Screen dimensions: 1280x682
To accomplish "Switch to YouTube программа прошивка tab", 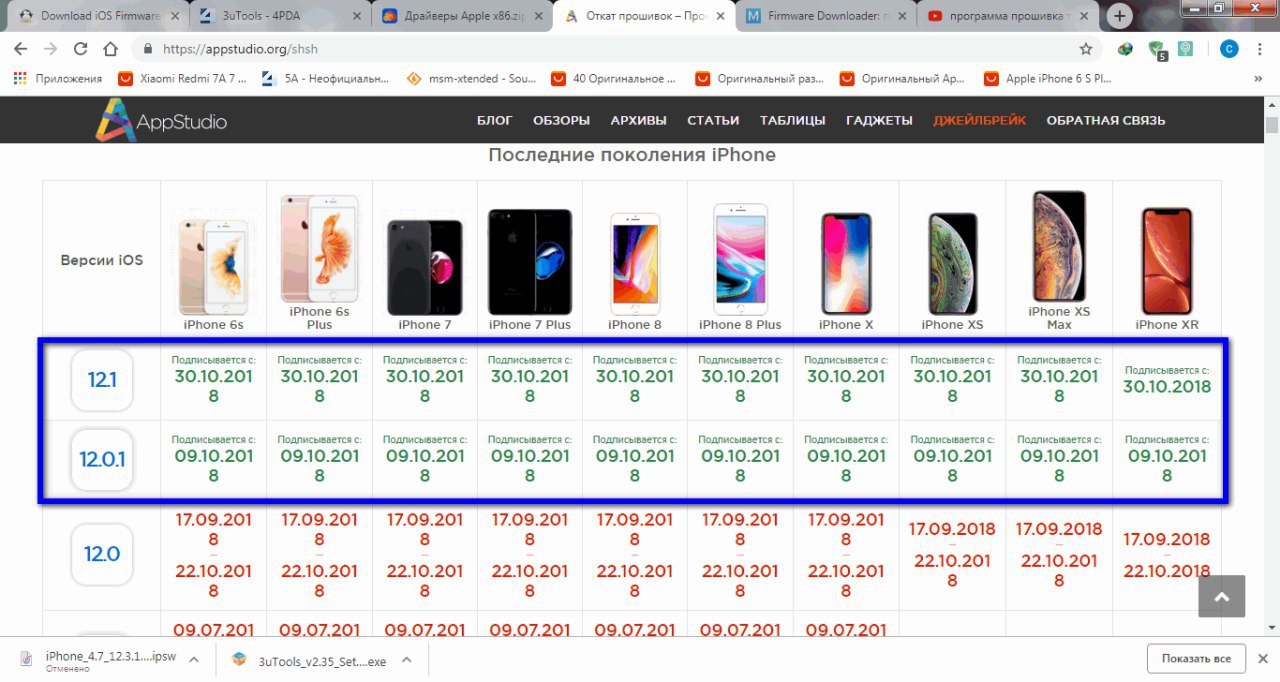I will (x=1006, y=16).
